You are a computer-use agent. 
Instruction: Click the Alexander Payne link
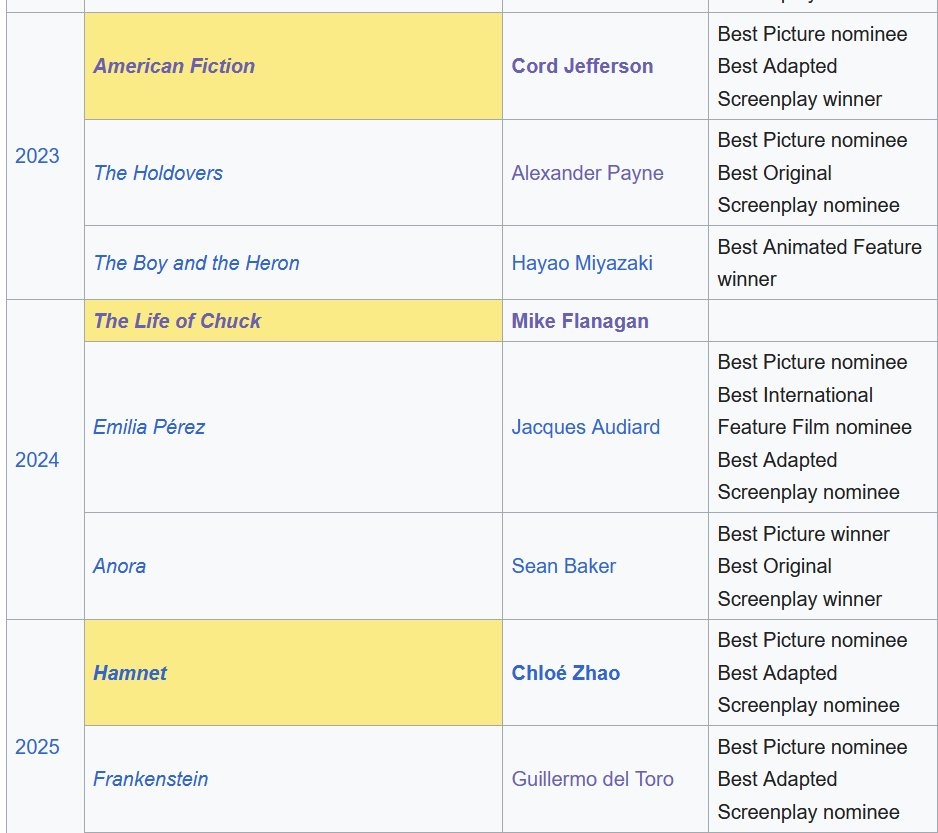coord(587,173)
